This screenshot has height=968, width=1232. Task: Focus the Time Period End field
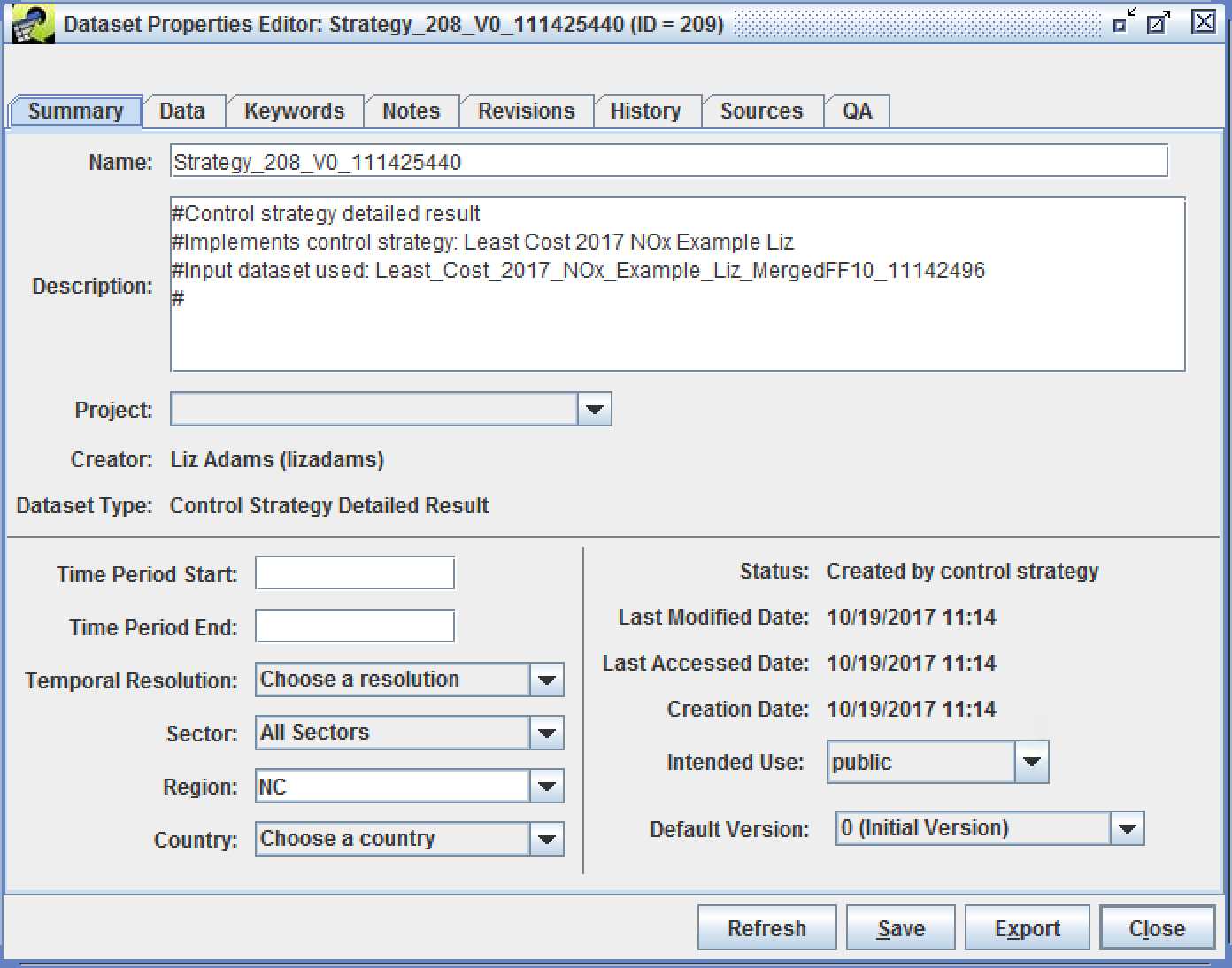pos(355,626)
